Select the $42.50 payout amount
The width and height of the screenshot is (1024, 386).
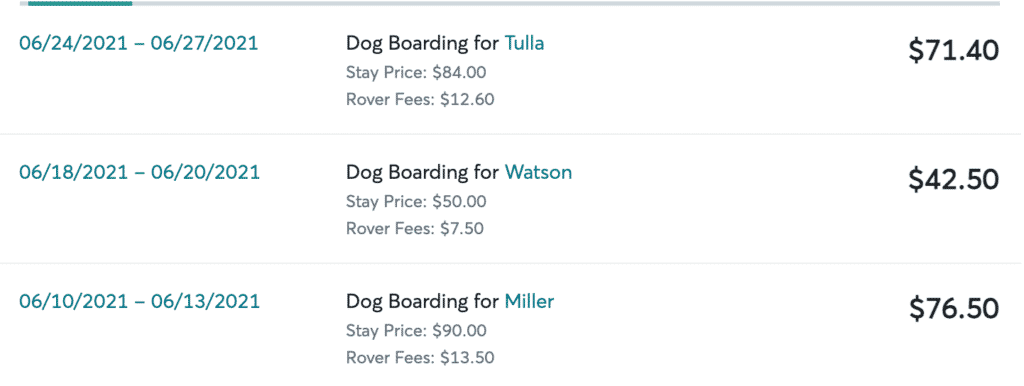coord(953,180)
